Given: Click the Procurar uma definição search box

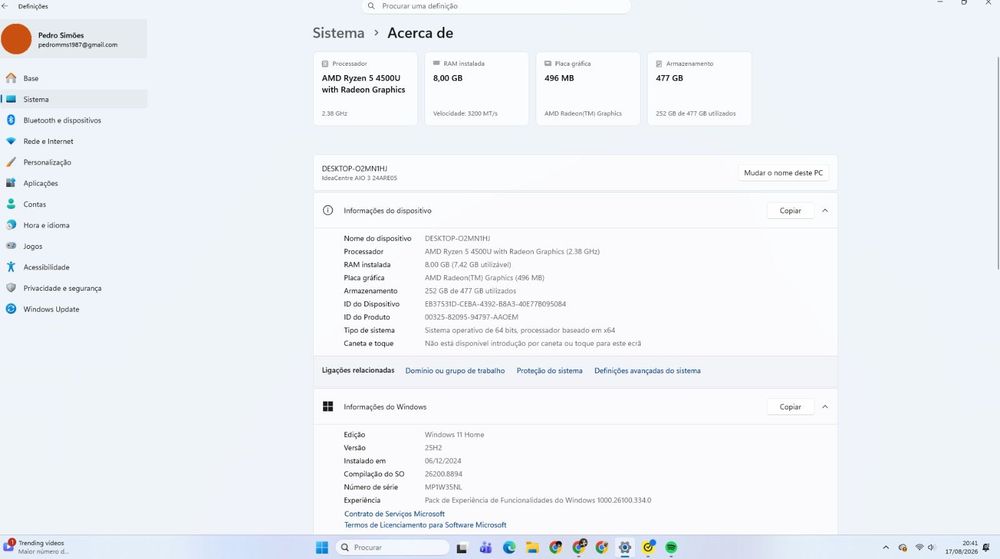Looking at the screenshot, I should pyautogui.click(x=496, y=6).
